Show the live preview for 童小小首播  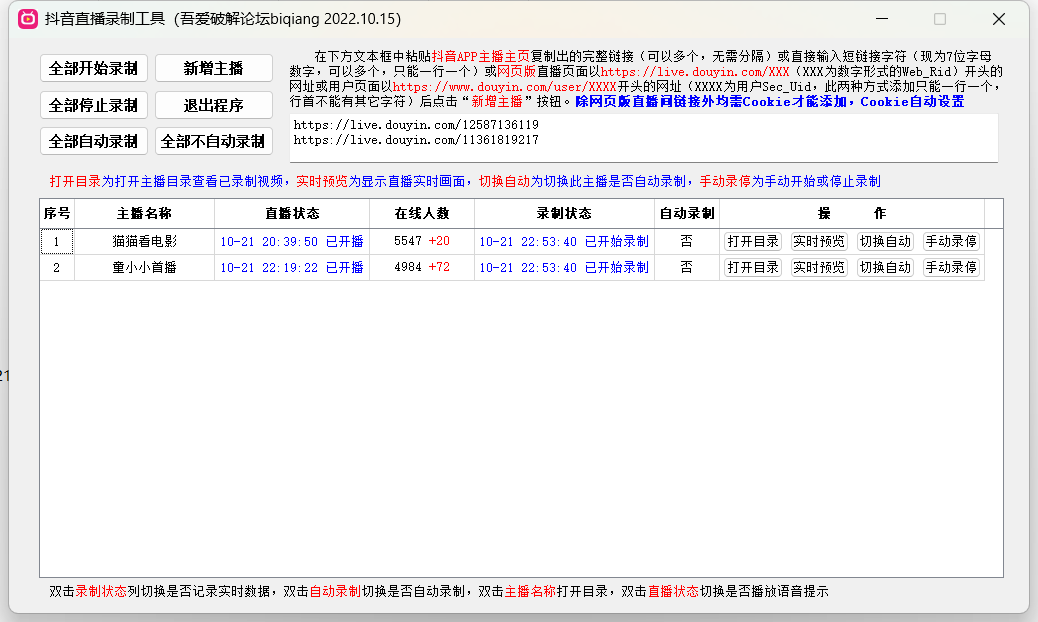pos(819,267)
